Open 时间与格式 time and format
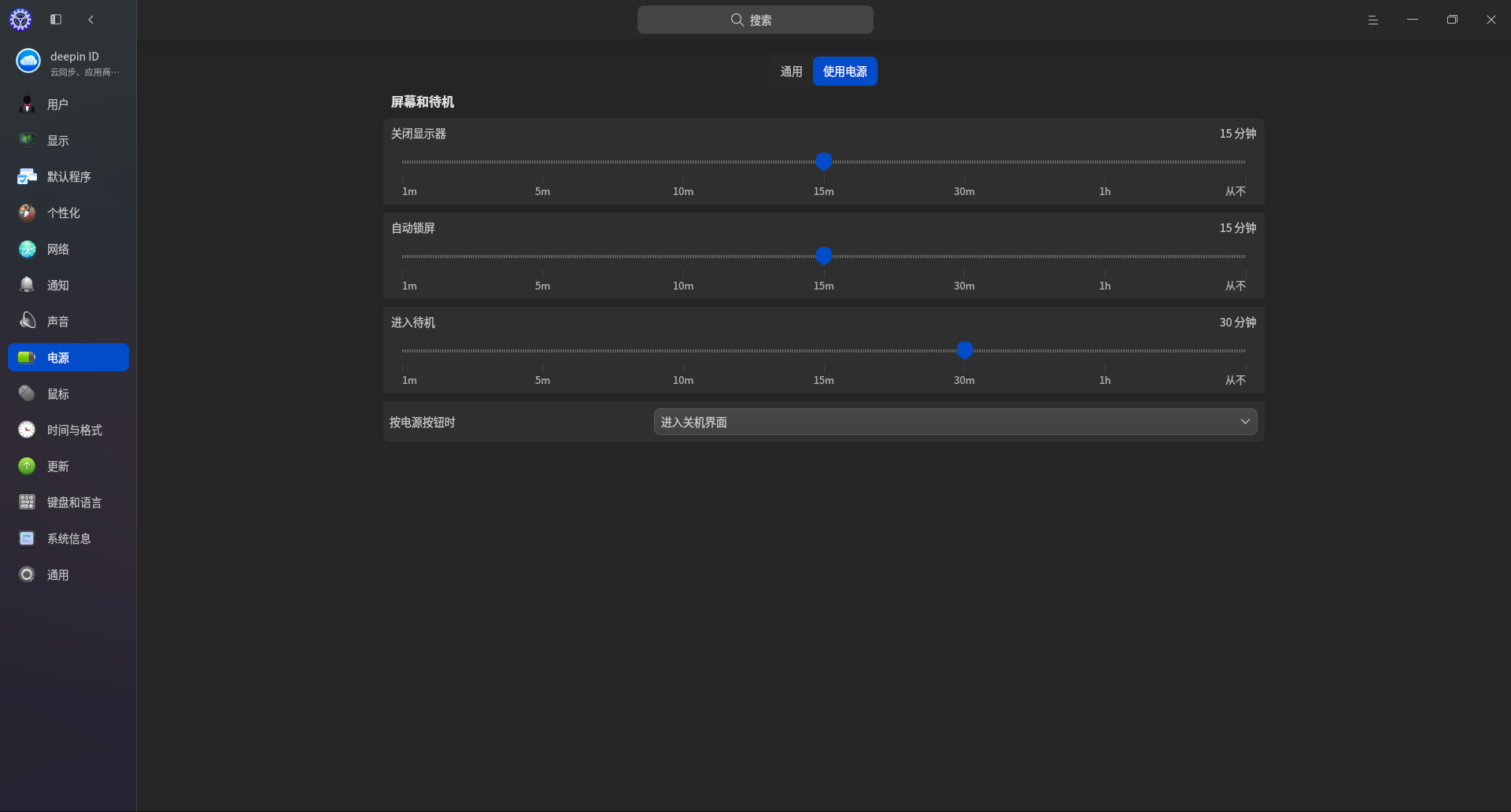This screenshot has width=1511, height=812. click(68, 430)
